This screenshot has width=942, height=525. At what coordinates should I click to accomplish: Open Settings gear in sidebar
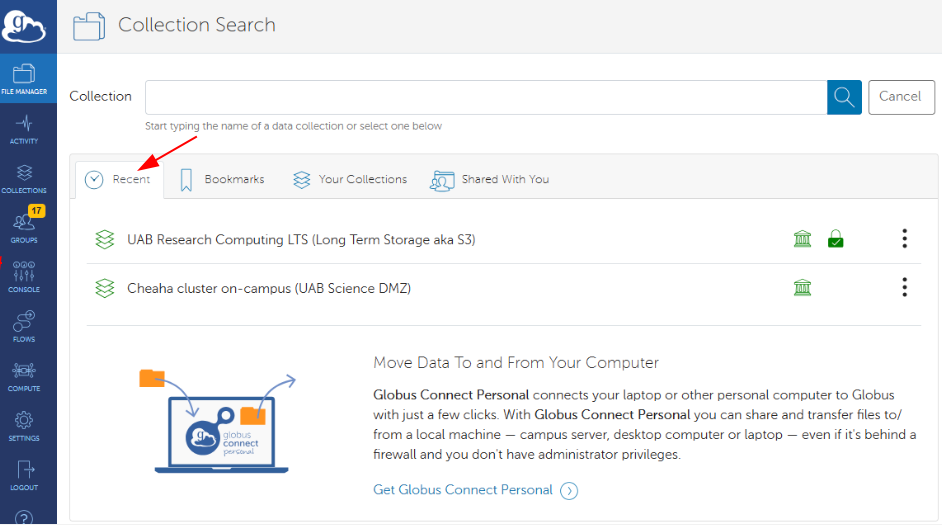tap(24, 425)
